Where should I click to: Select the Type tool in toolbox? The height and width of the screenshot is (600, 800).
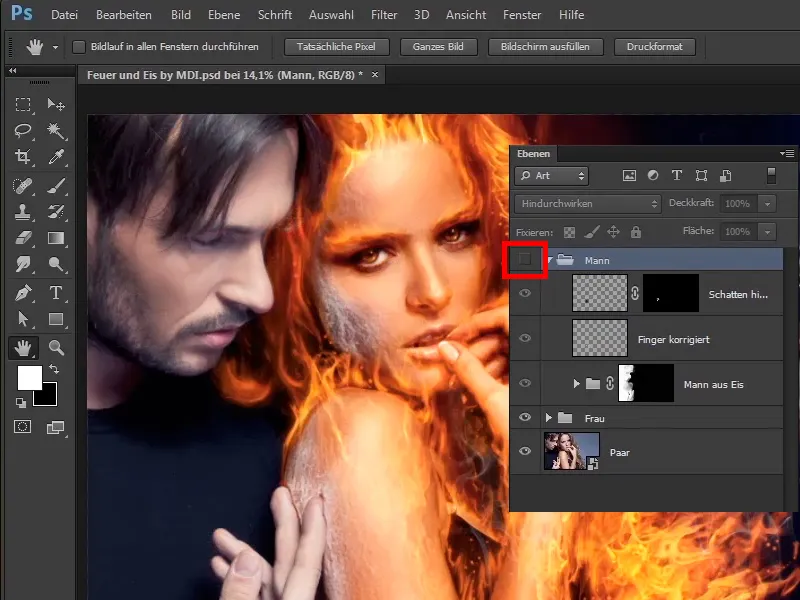point(56,293)
